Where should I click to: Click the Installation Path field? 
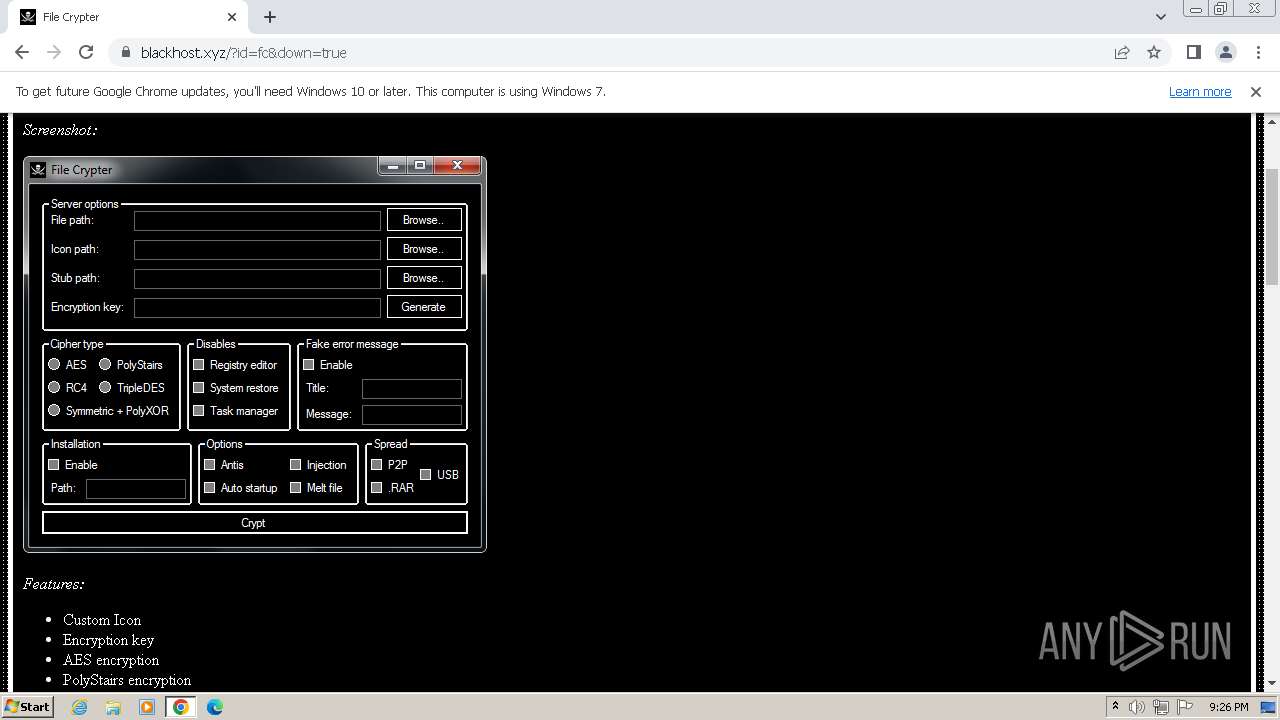coord(136,489)
